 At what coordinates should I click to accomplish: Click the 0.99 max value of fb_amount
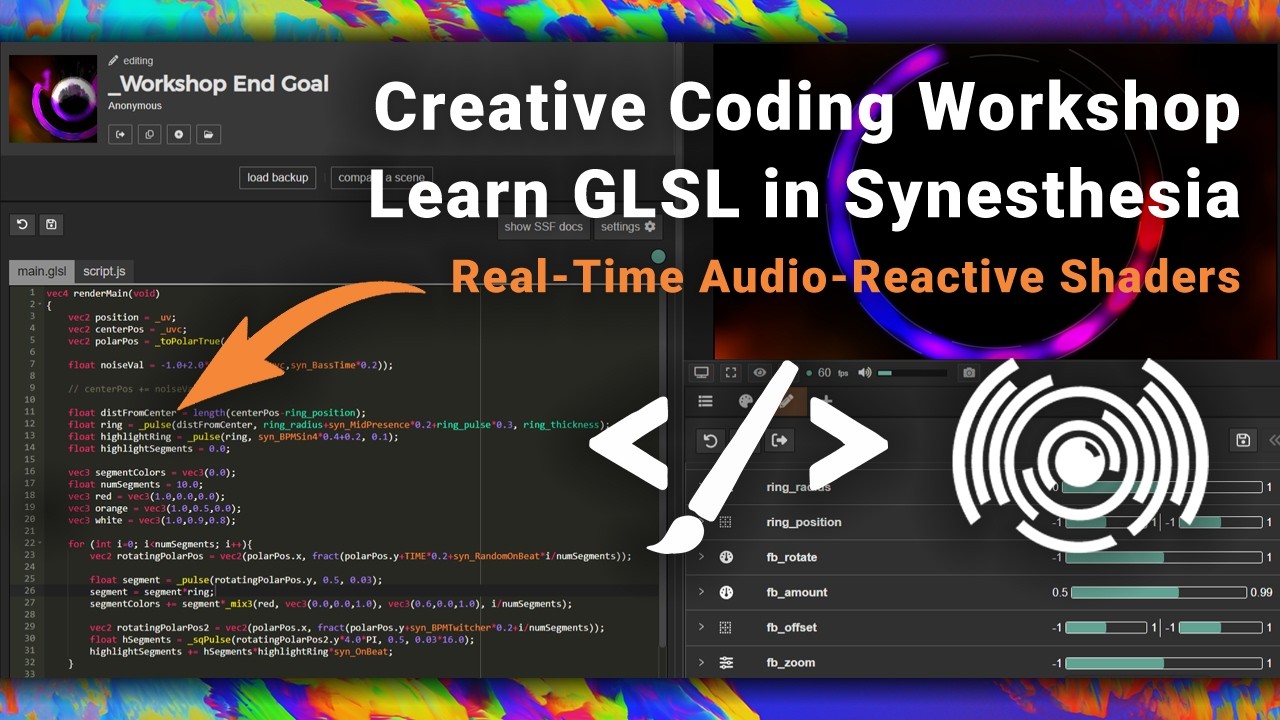coord(1261,592)
